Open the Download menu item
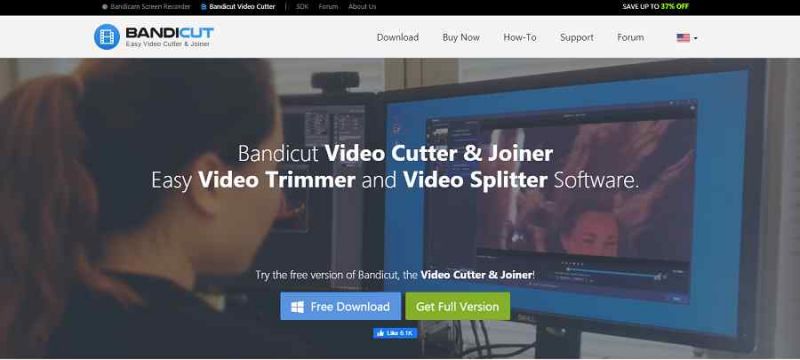The image size is (800, 360). pyautogui.click(x=397, y=37)
